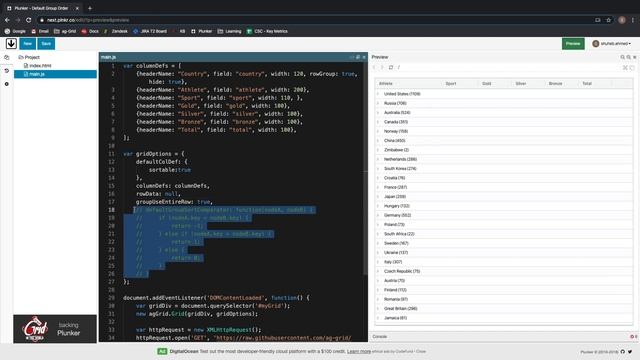Open the Google bookmark
The width and height of the screenshot is (640, 360).
click(x=15, y=31)
